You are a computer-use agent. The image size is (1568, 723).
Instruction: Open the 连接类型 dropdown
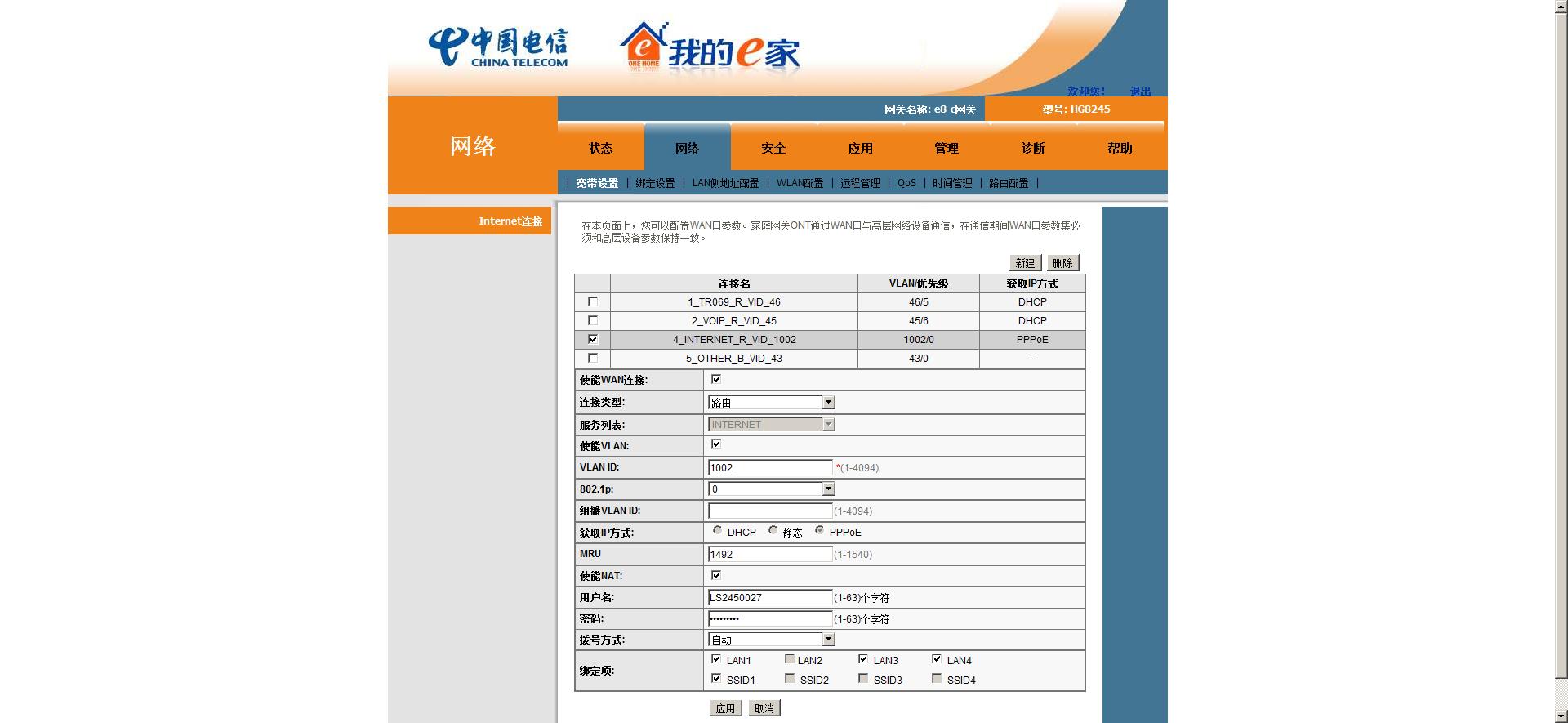[x=772, y=402]
